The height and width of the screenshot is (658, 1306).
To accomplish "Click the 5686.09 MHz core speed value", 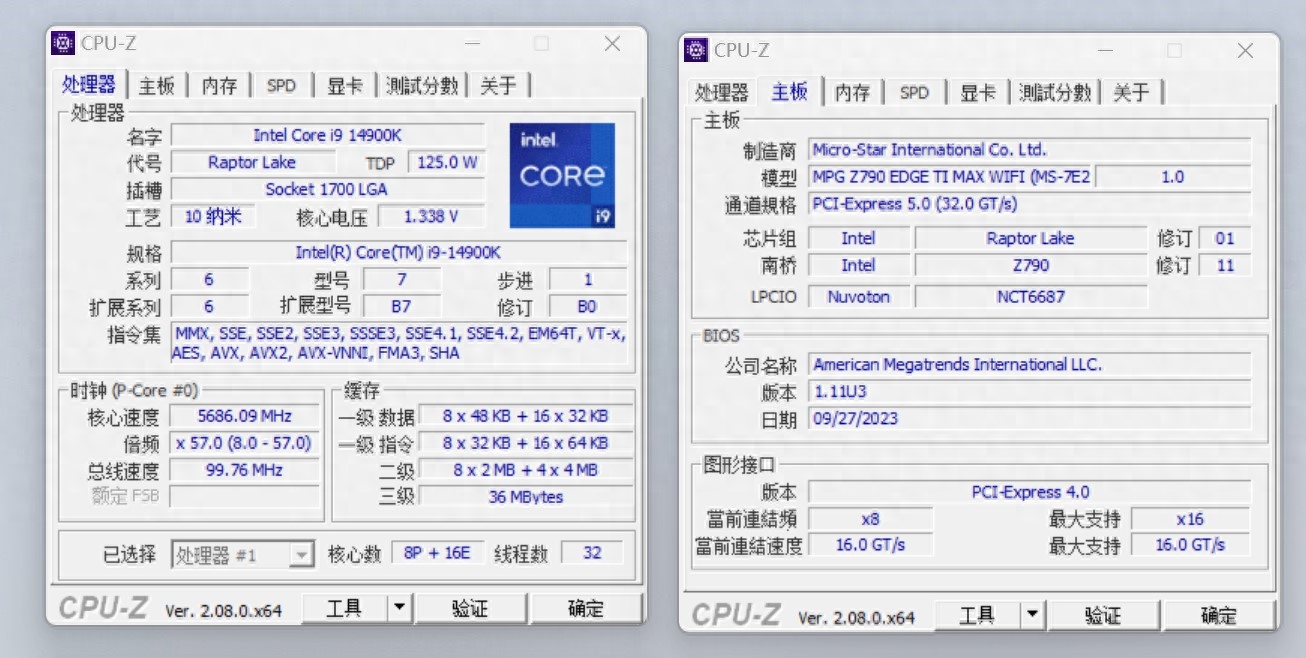I will [x=245, y=415].
